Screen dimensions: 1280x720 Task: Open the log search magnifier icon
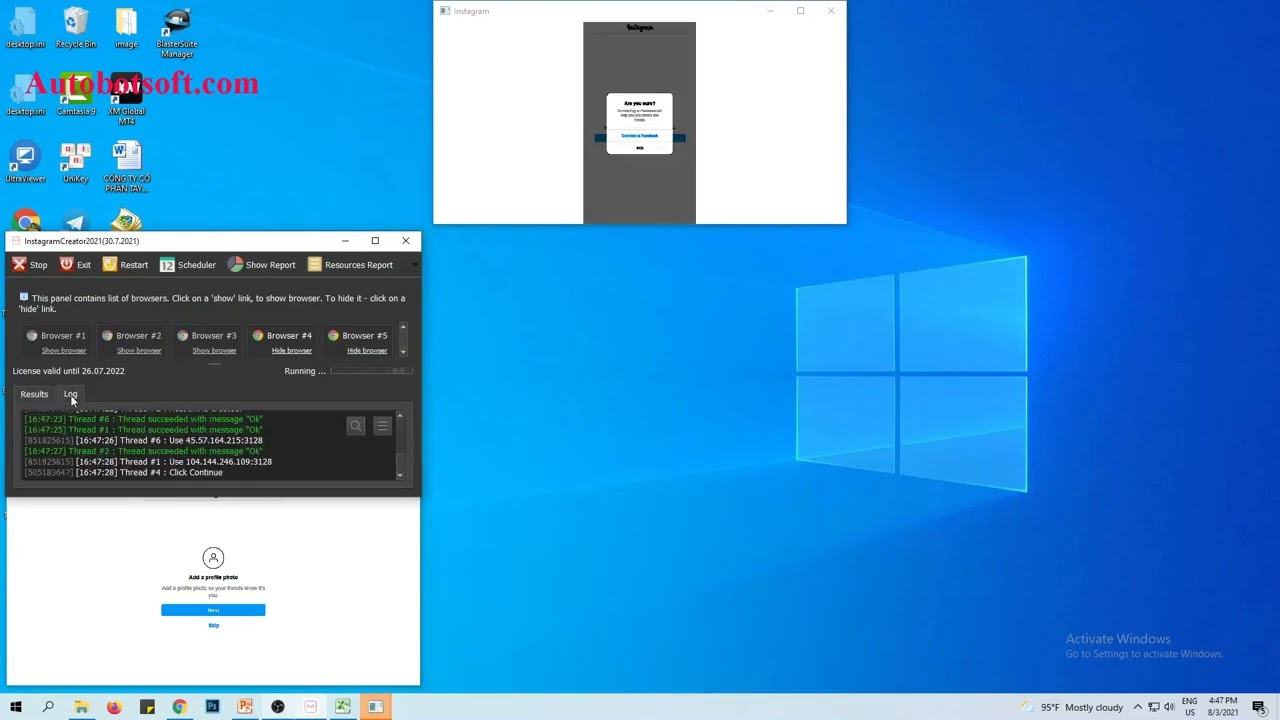pos(356,426)
